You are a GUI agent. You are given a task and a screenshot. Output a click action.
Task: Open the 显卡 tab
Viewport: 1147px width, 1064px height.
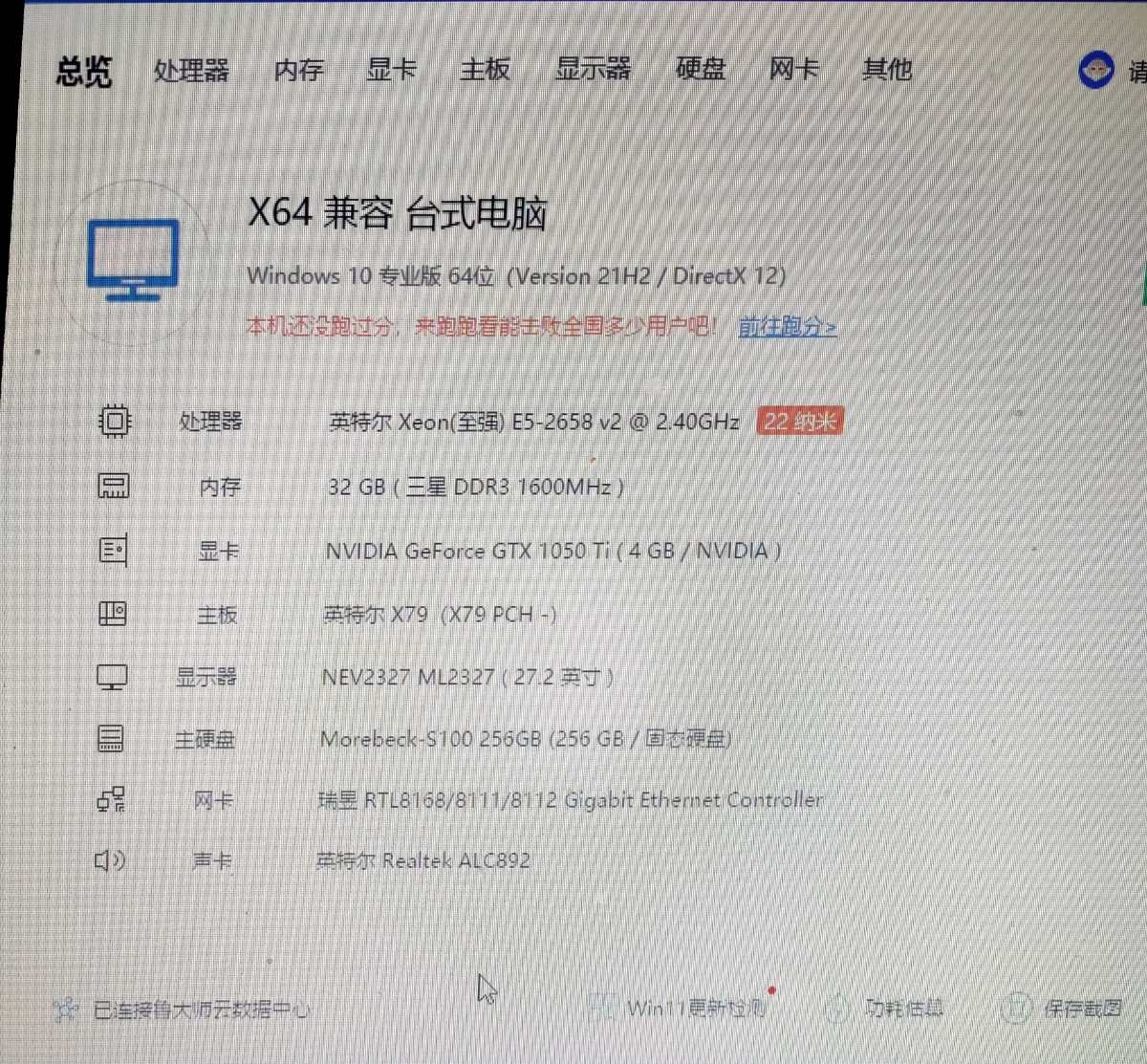tap(391, 69)
